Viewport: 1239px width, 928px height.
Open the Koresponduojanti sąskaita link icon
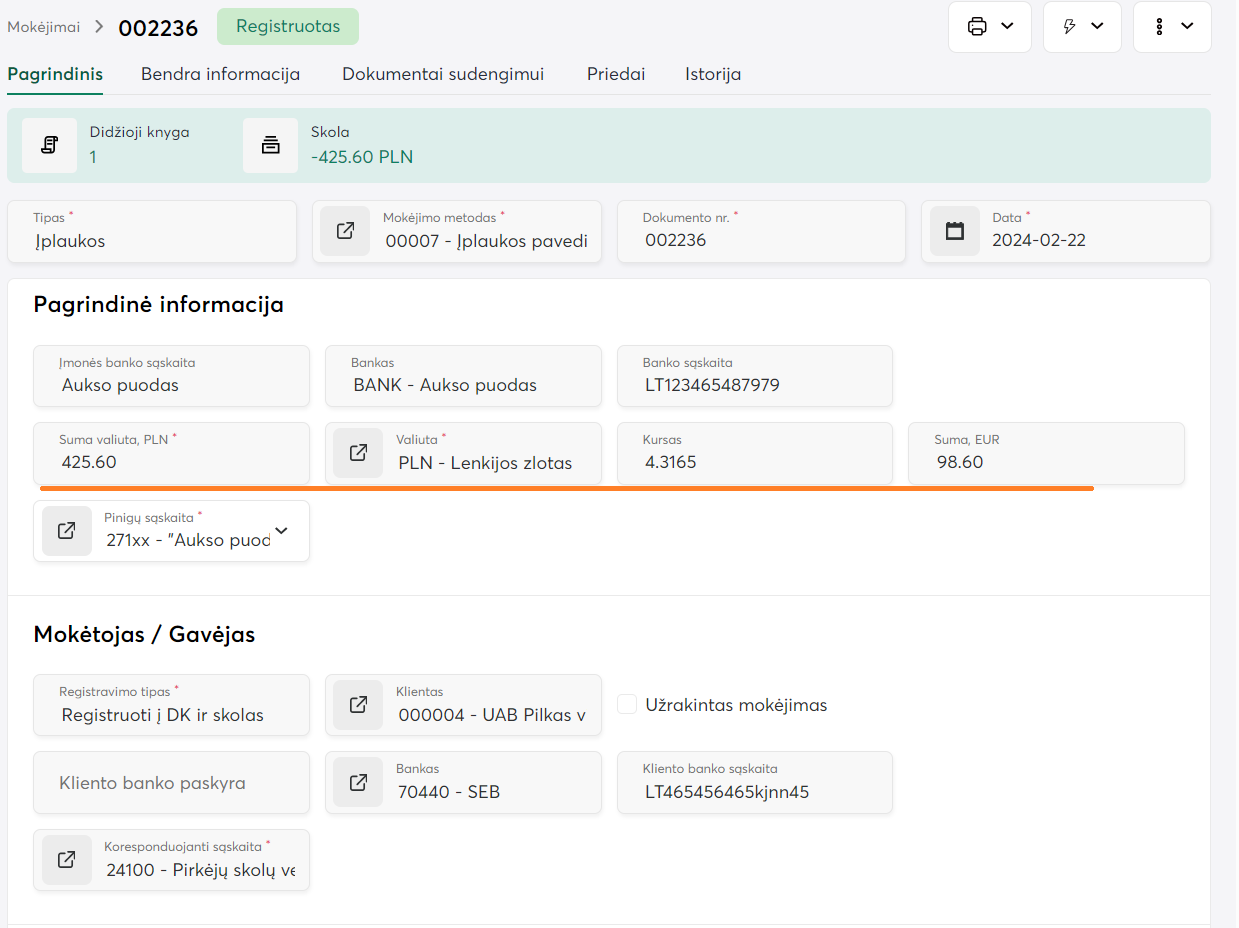[x=66, y=860]
